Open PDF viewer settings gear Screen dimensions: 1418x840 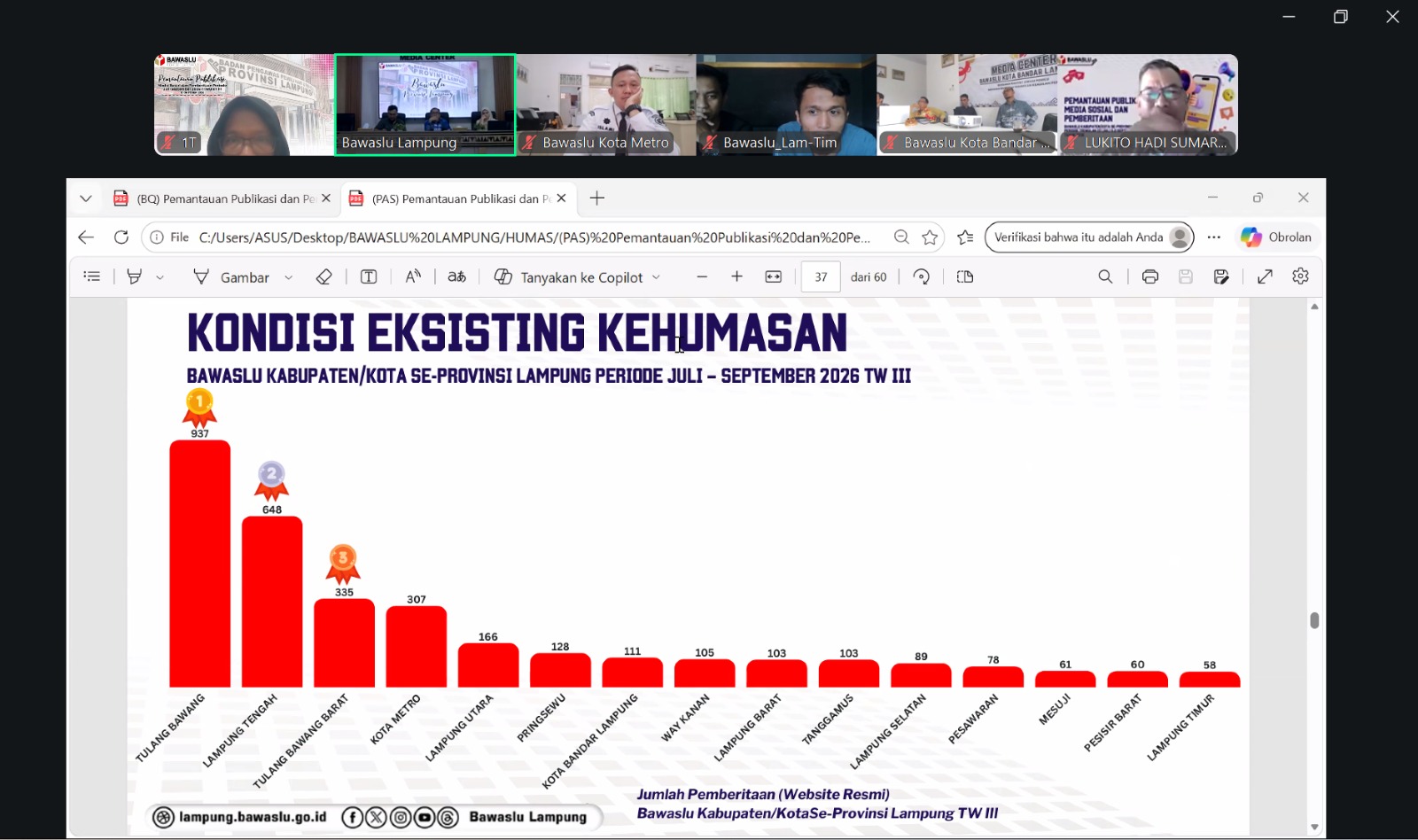[x=1300, y=276]
